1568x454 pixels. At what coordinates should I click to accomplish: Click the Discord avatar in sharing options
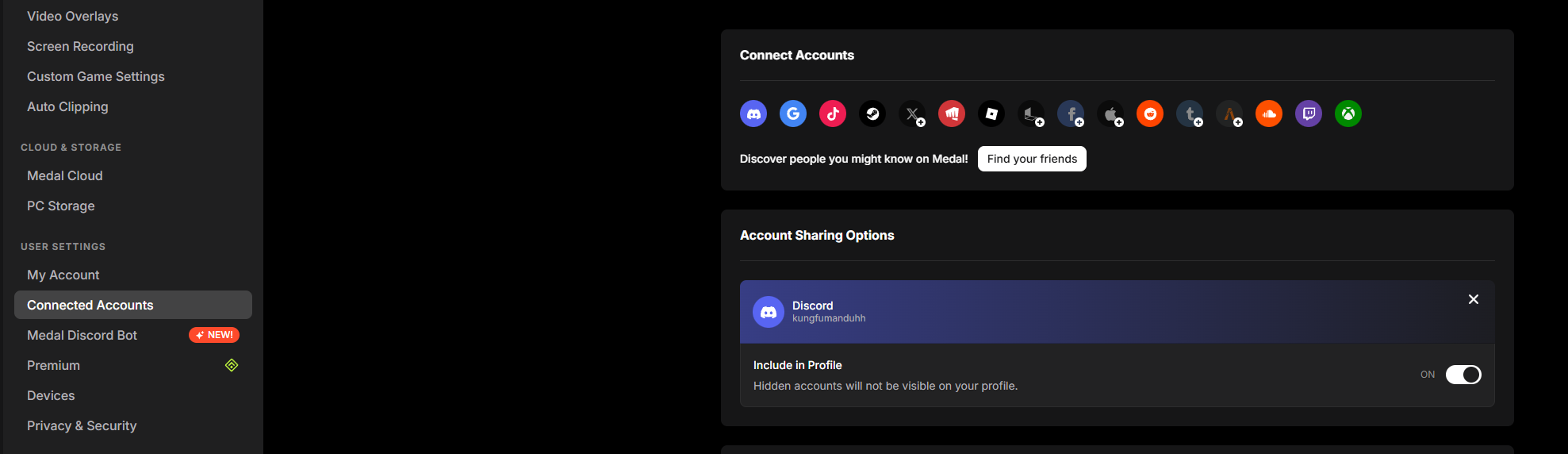coord(769,312)
